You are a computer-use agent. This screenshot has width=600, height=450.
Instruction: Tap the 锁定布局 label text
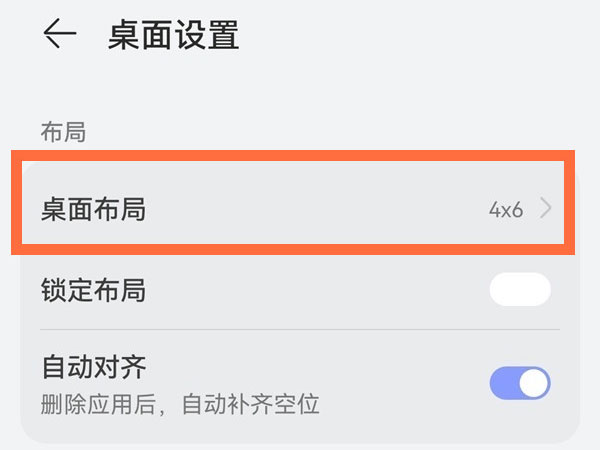[94, 290]
